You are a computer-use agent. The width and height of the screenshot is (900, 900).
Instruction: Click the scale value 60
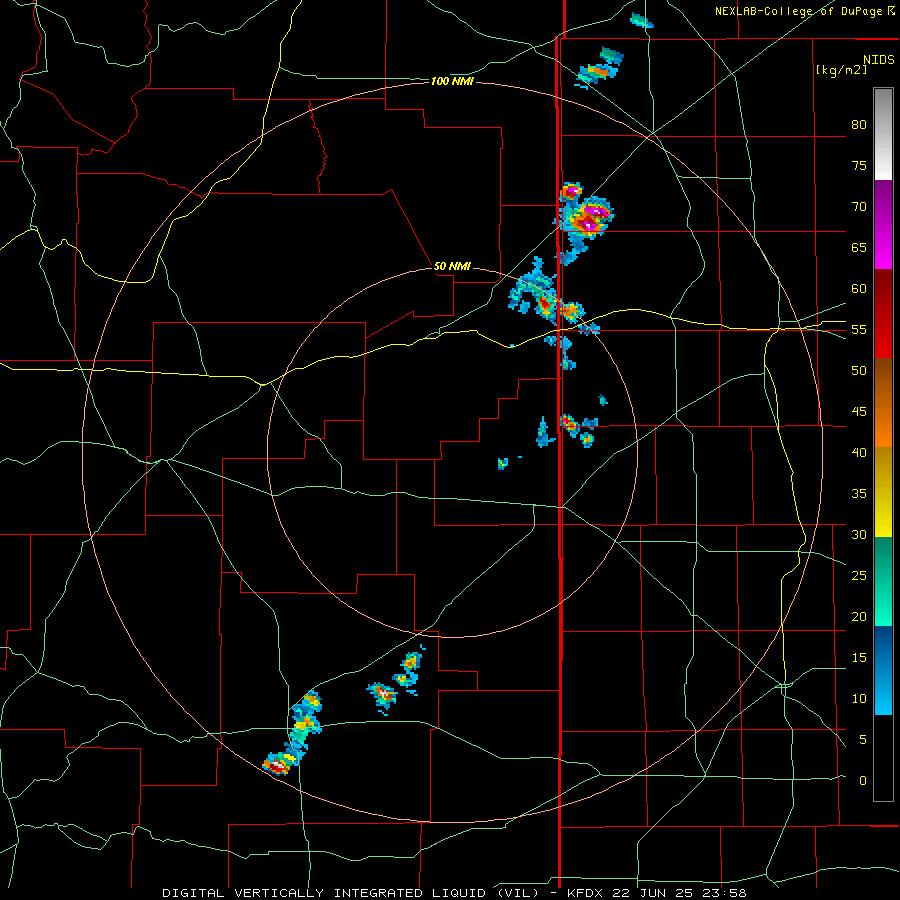click(859, 289)
